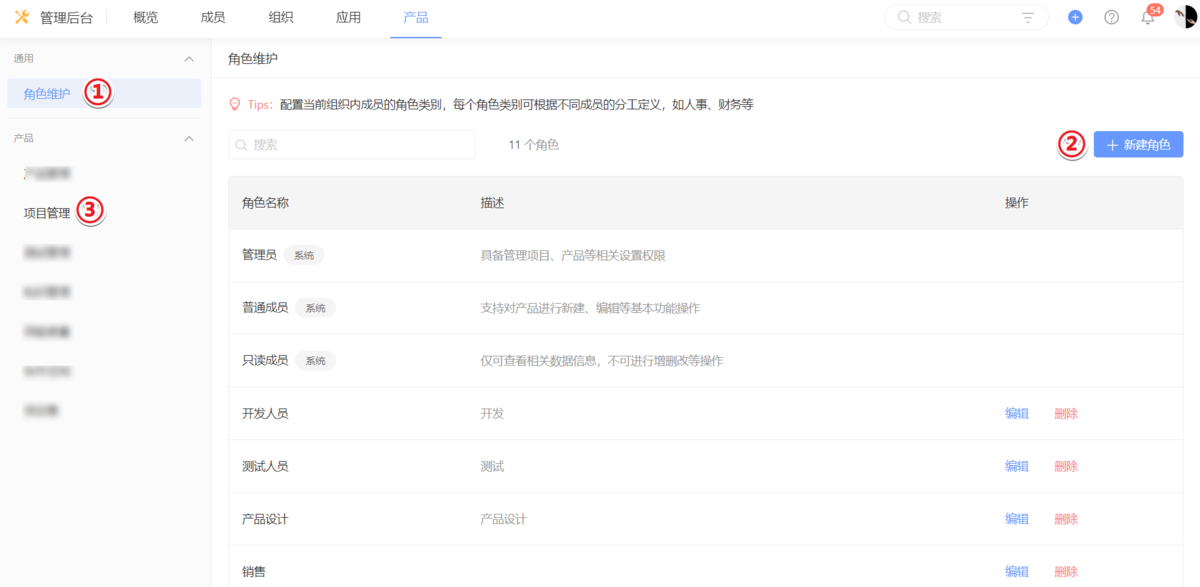This screenshot has height=587, width=1200.
Task: Click the blue plus icon in the top bar
Action: coord(1075,17)
